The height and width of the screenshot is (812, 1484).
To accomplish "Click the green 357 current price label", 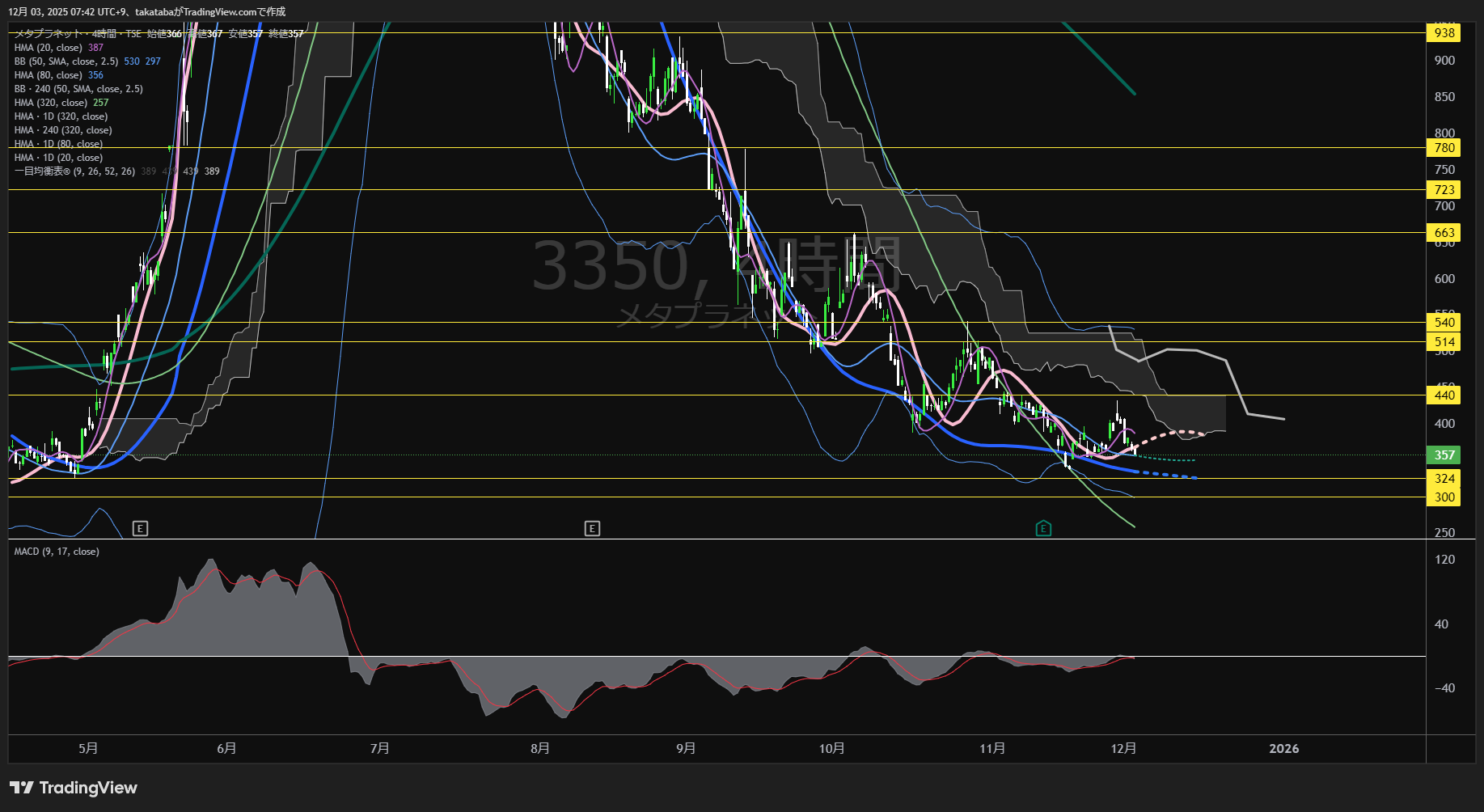I will [1444, 455].
